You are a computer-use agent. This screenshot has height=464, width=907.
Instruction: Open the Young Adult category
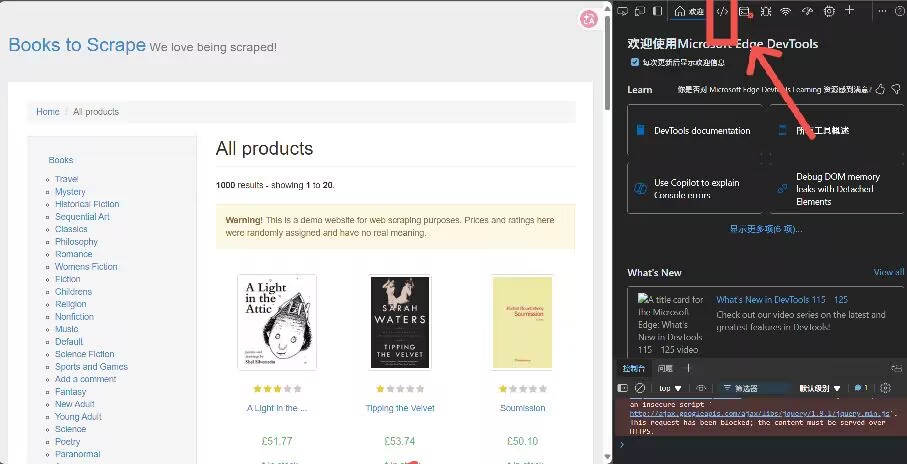(x=78, y=417)
